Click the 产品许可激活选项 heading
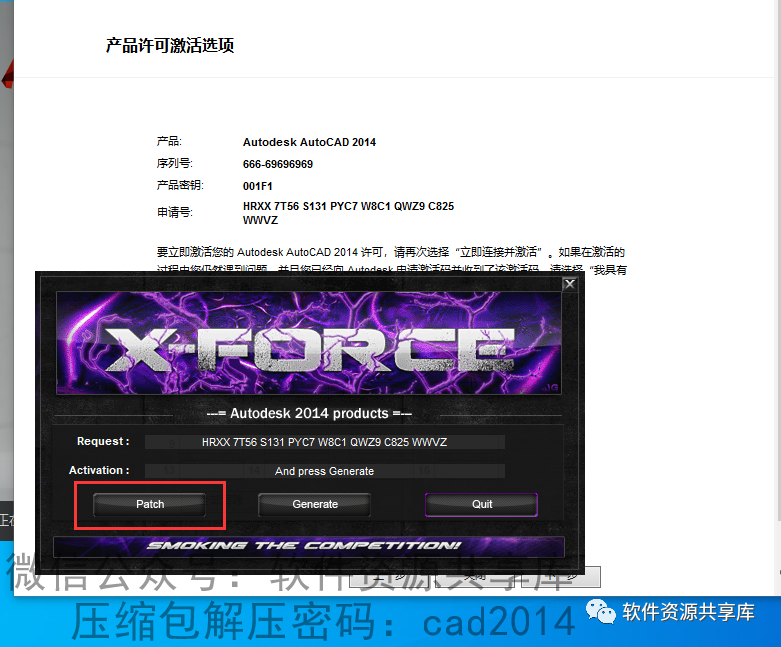This screenshot has height=647, width=781. [x=170, y=45]
